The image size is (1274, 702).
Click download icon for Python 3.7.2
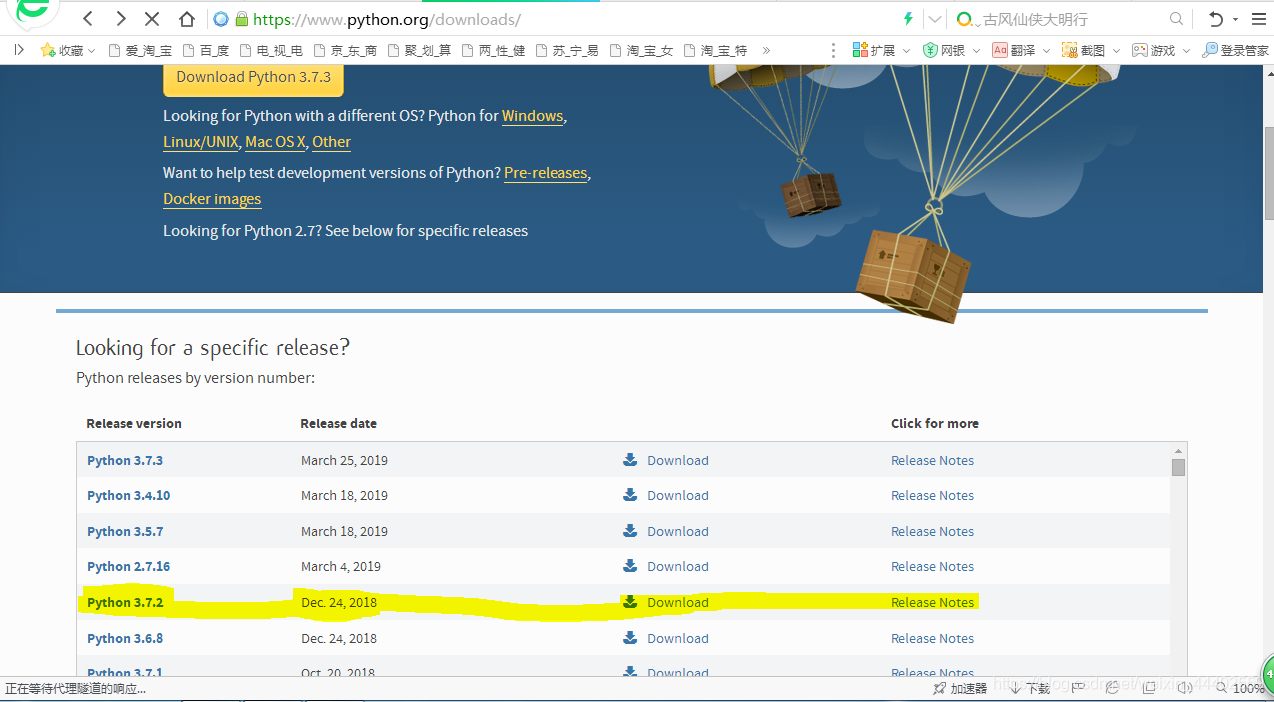point(630,602)
